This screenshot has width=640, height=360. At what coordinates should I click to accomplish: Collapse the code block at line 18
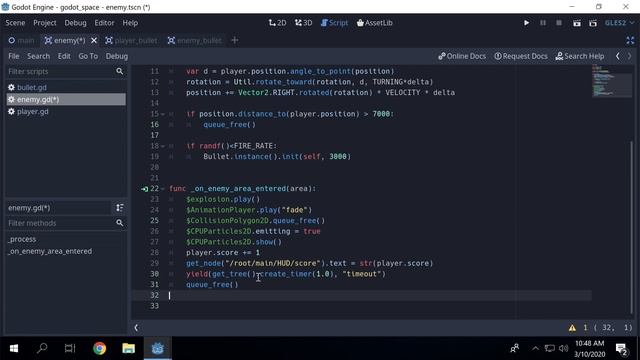[x=163, y=146]
